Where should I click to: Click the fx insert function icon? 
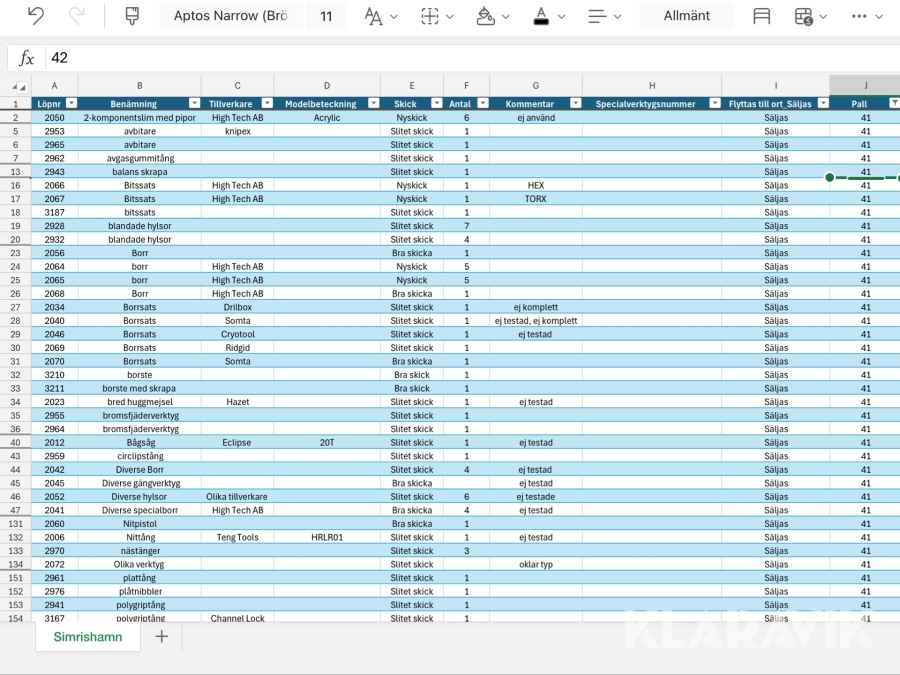point(27,58)
